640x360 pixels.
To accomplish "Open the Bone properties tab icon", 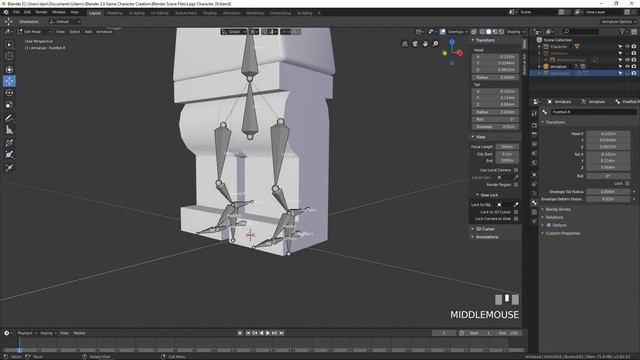I will pos(534,202).
